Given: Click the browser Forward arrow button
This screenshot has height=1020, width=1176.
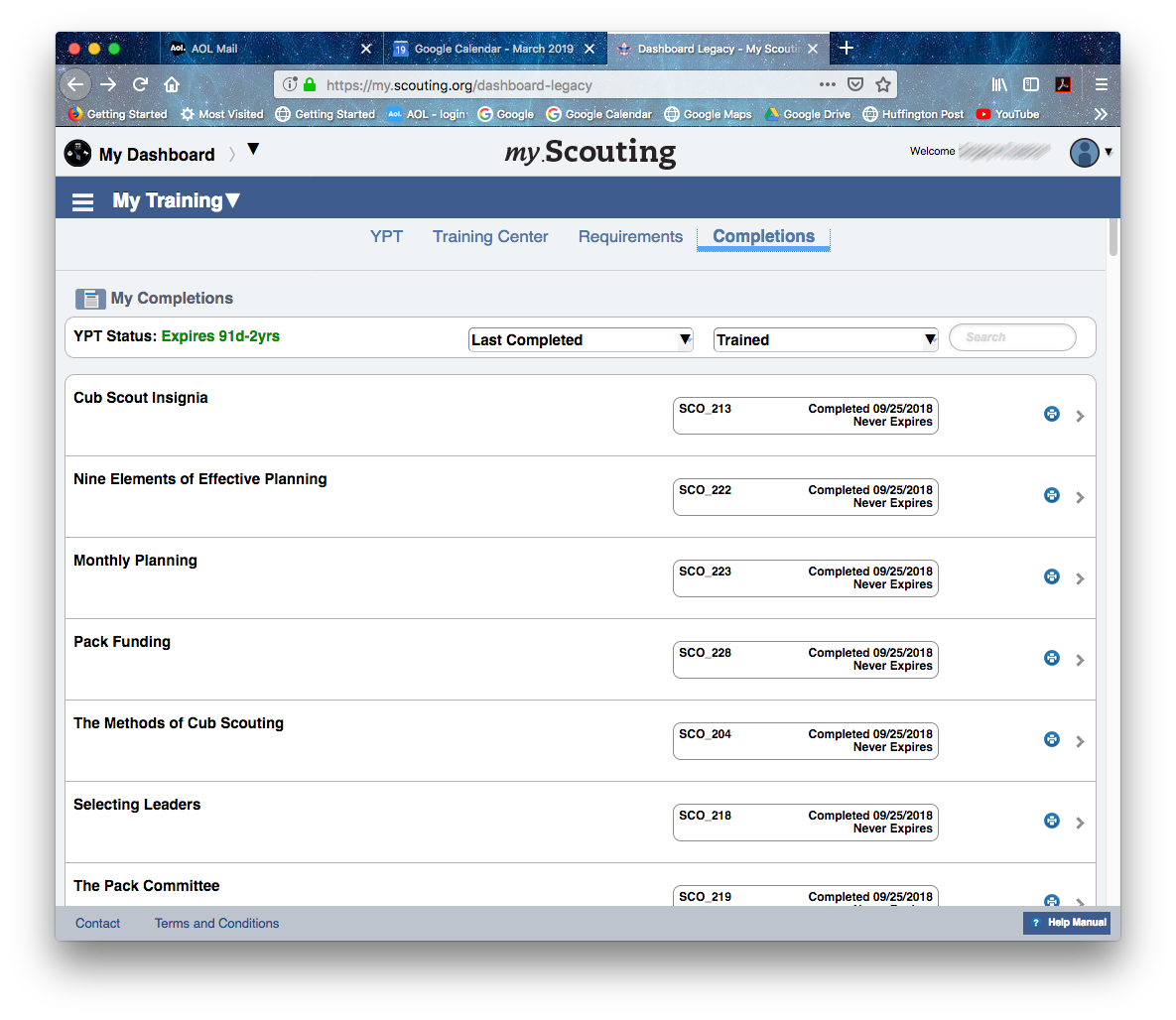Looking at the screenshot, I should (x=109, y=84).
